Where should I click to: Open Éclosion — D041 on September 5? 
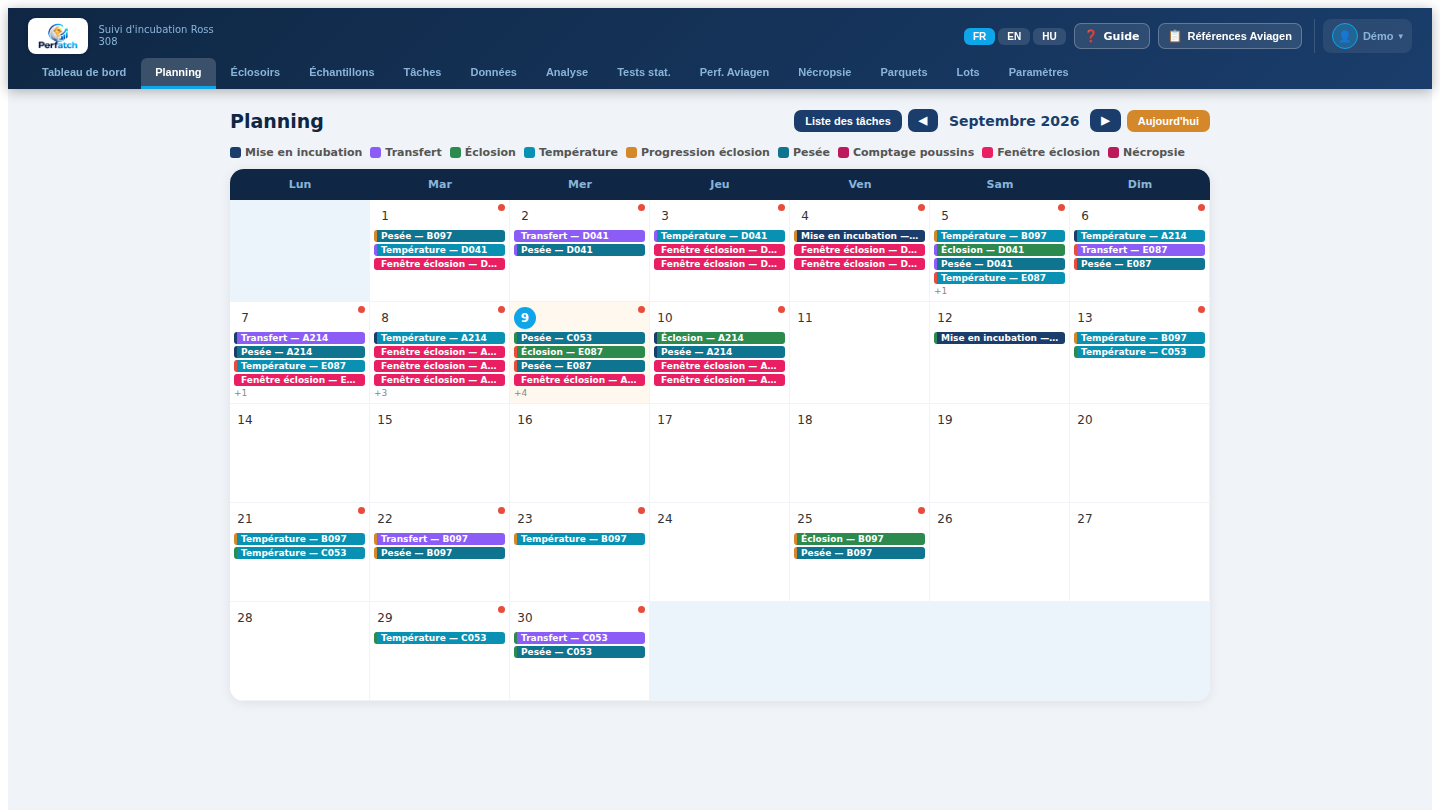pyautogui.click(x=1000, y=250)
